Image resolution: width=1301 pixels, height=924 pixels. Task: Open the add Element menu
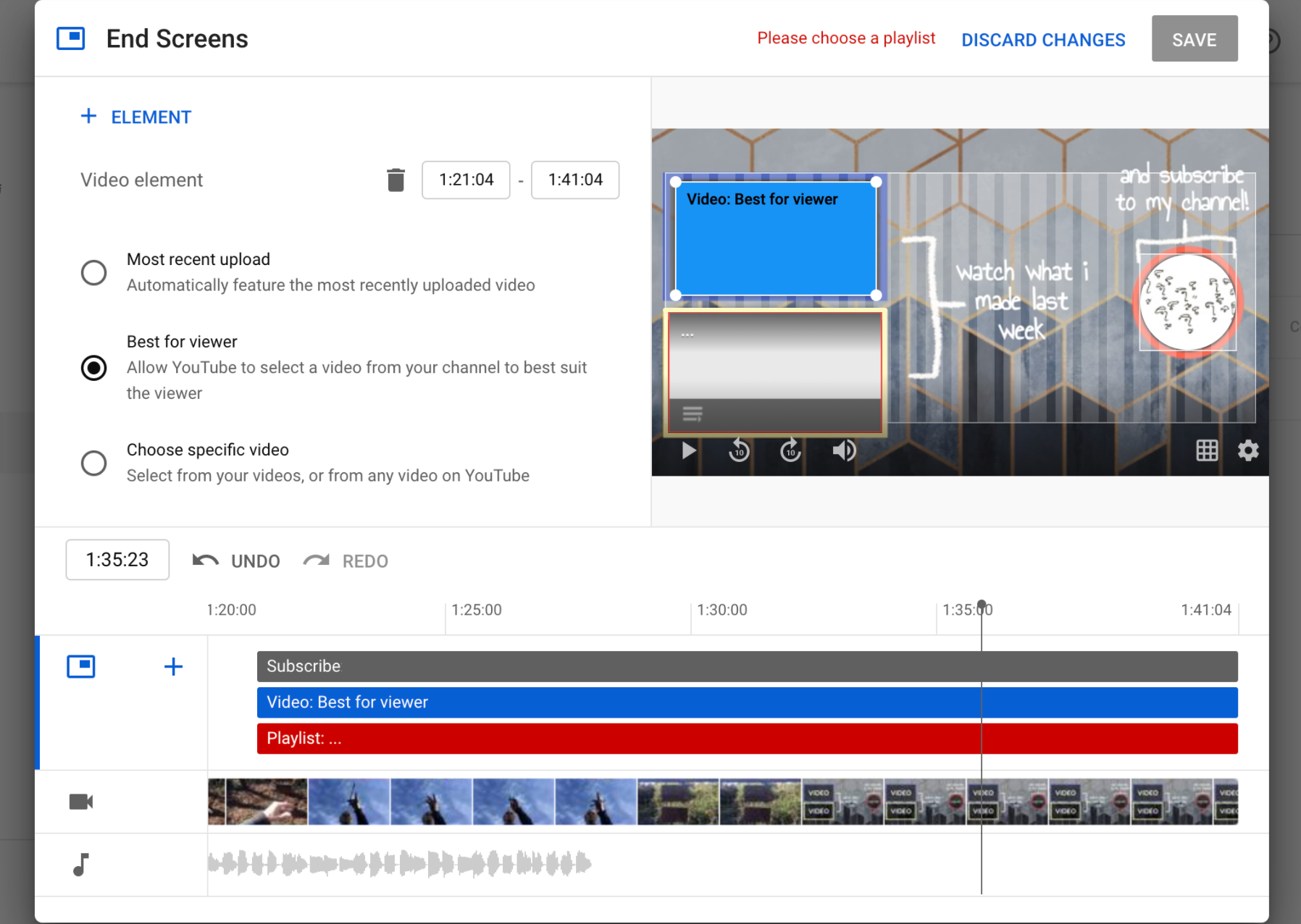136,117
